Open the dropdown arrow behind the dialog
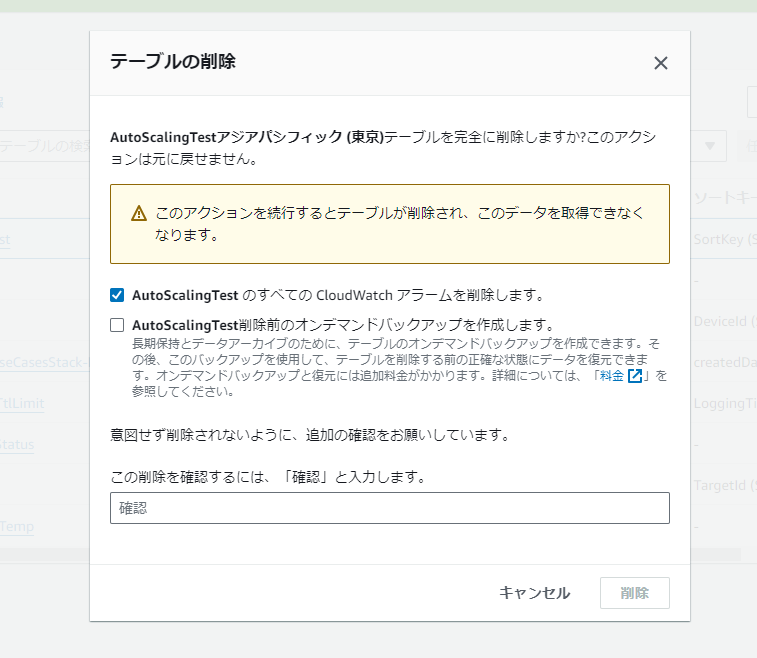The width and height of the screenshot is (757, 658). tap(709, 146)
